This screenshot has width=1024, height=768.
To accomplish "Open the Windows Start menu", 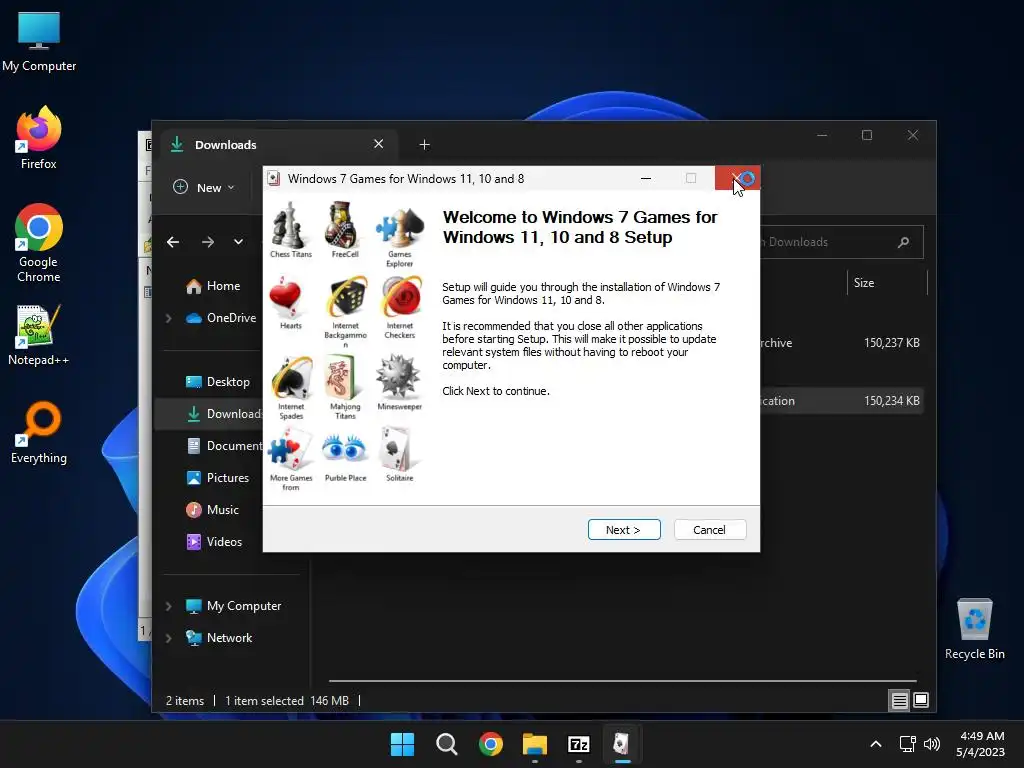I will (x=402, y=744).
